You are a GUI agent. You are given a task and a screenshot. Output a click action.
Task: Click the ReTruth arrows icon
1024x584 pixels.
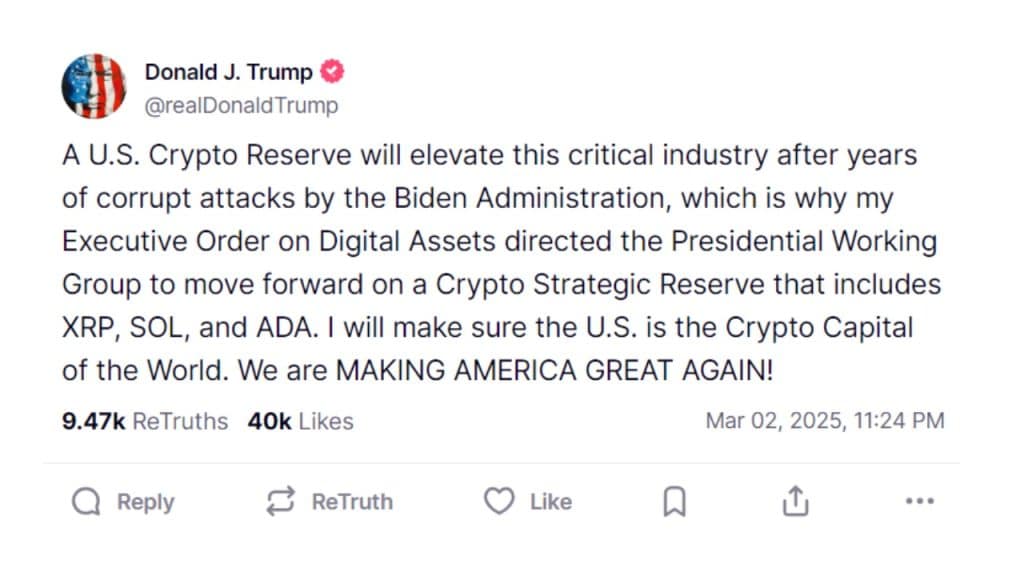click(x=281, y=502)
